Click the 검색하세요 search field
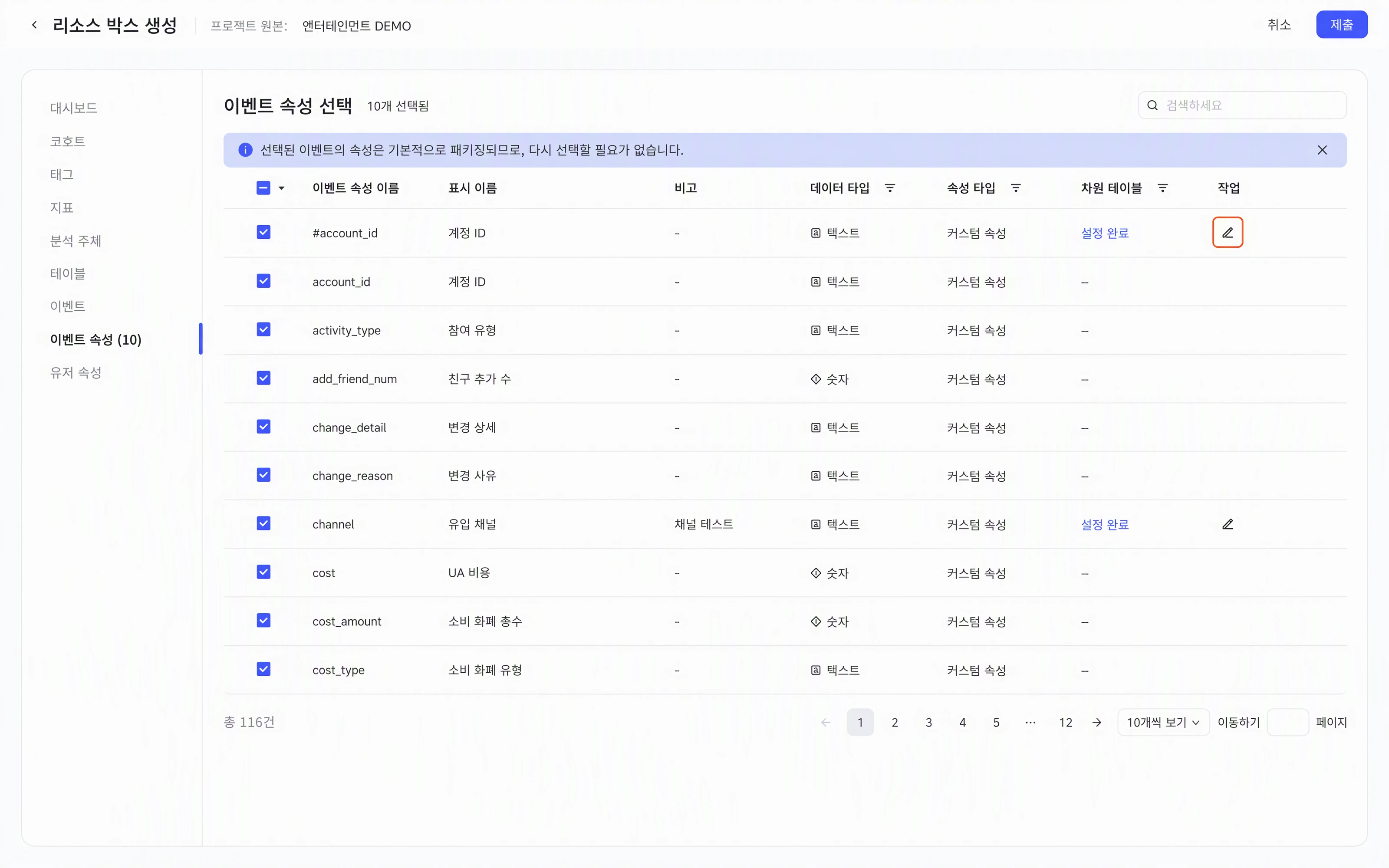The image size is (1389, 868). [1242, 105]
